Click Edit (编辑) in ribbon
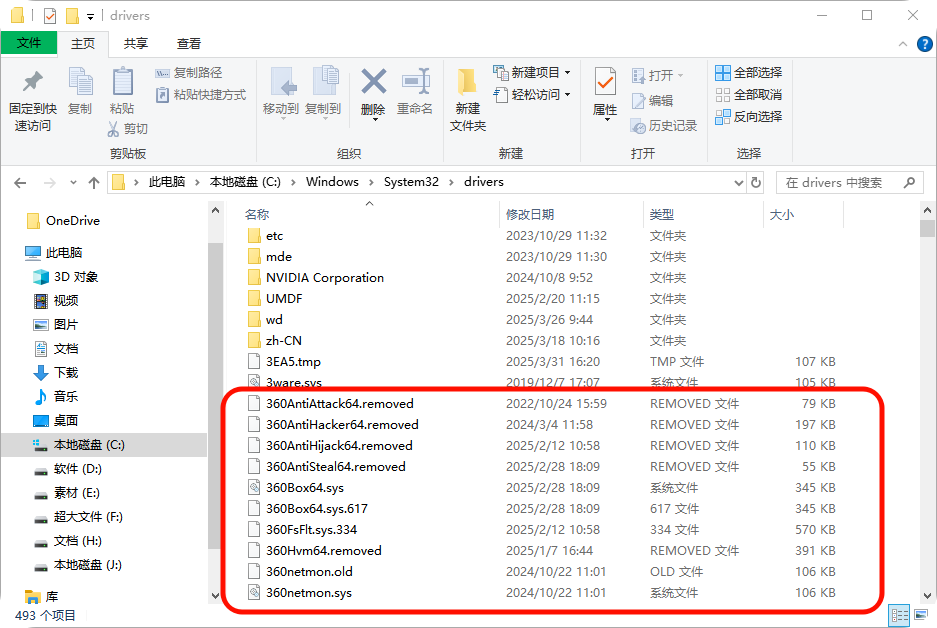This screenshot has height=628, width=937. click(x=653, y=100)
